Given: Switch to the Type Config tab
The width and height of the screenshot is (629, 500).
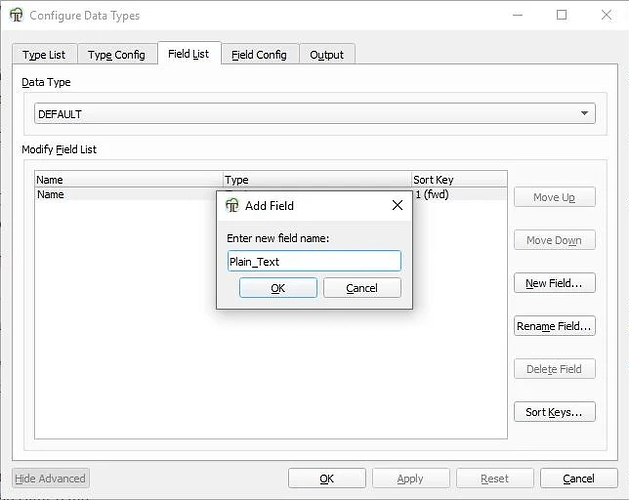Looking at the screenshot, I should click(x=116, y=55).
